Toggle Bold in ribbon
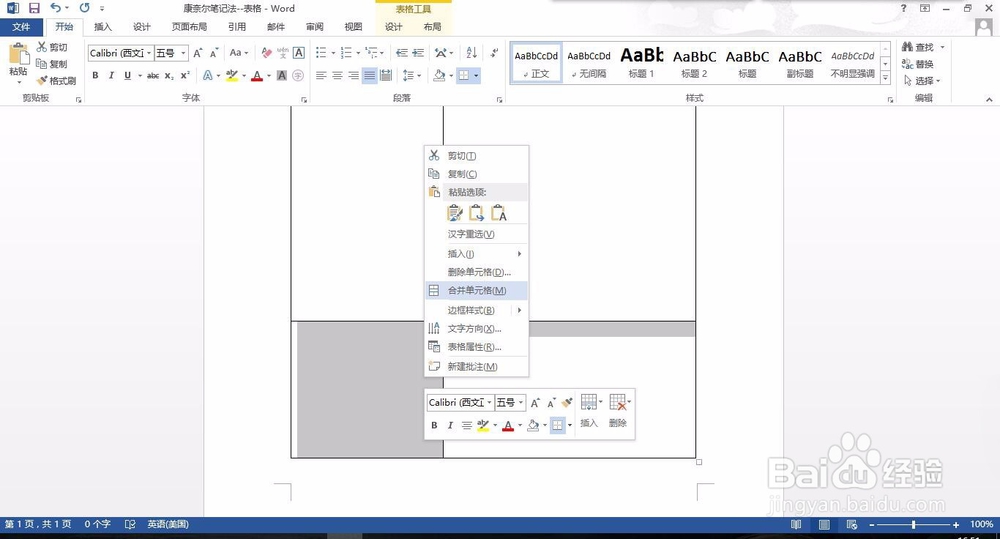The image size is (1000, 539). point(95,75)
